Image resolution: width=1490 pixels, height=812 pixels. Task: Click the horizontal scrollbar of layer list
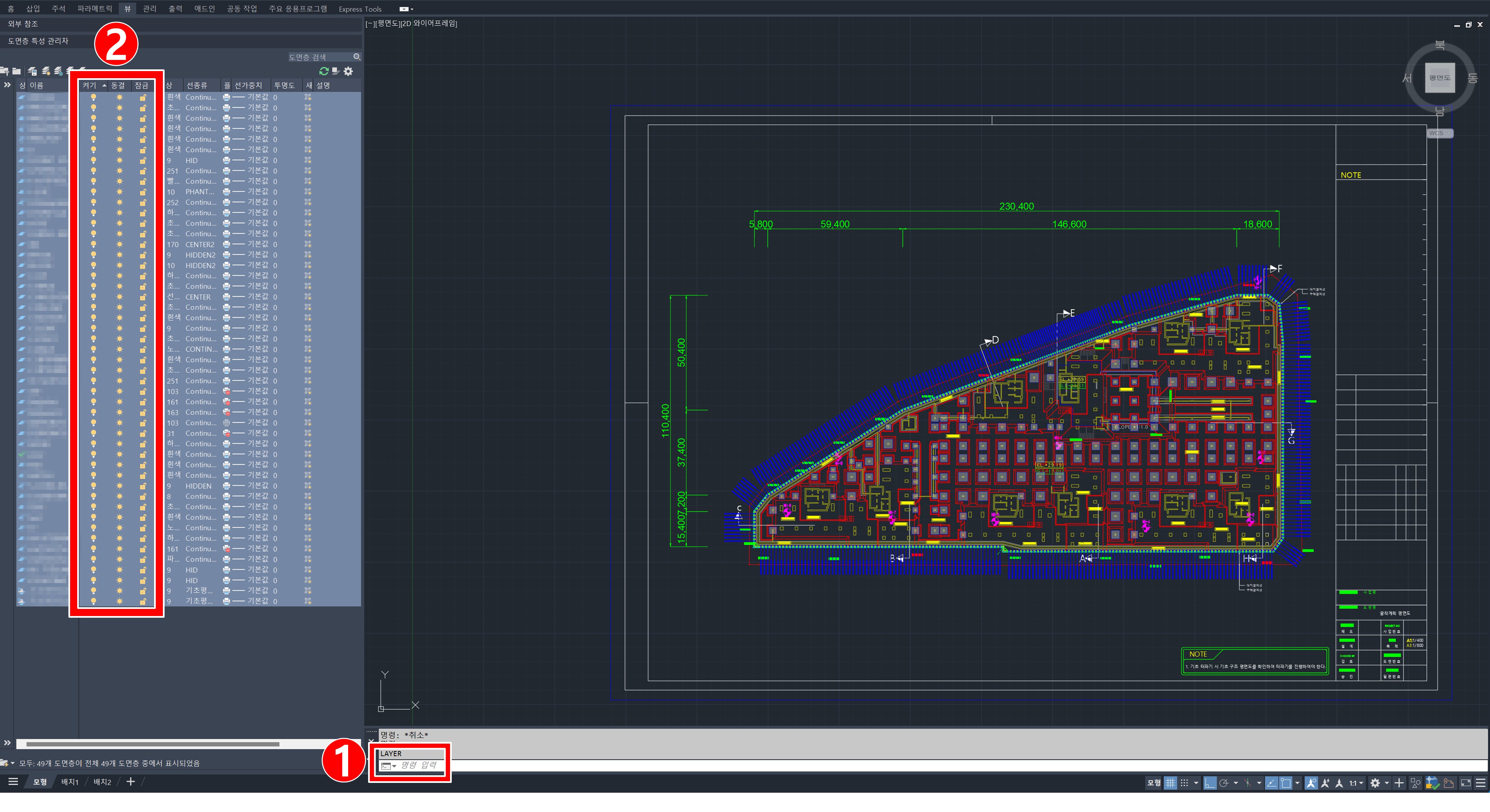tap(153, 744)
